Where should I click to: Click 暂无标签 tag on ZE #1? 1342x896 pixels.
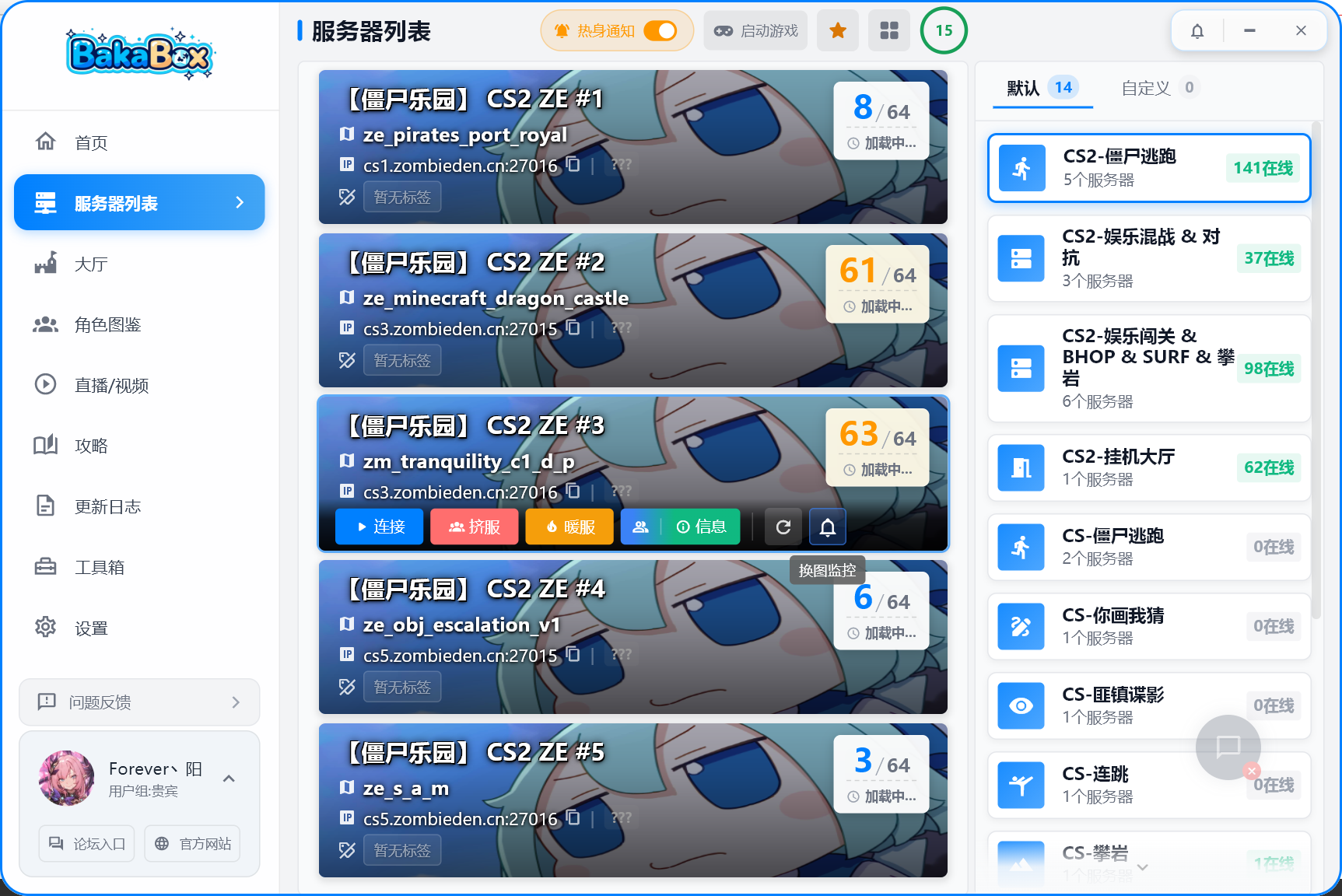click(x=402, y=197)
